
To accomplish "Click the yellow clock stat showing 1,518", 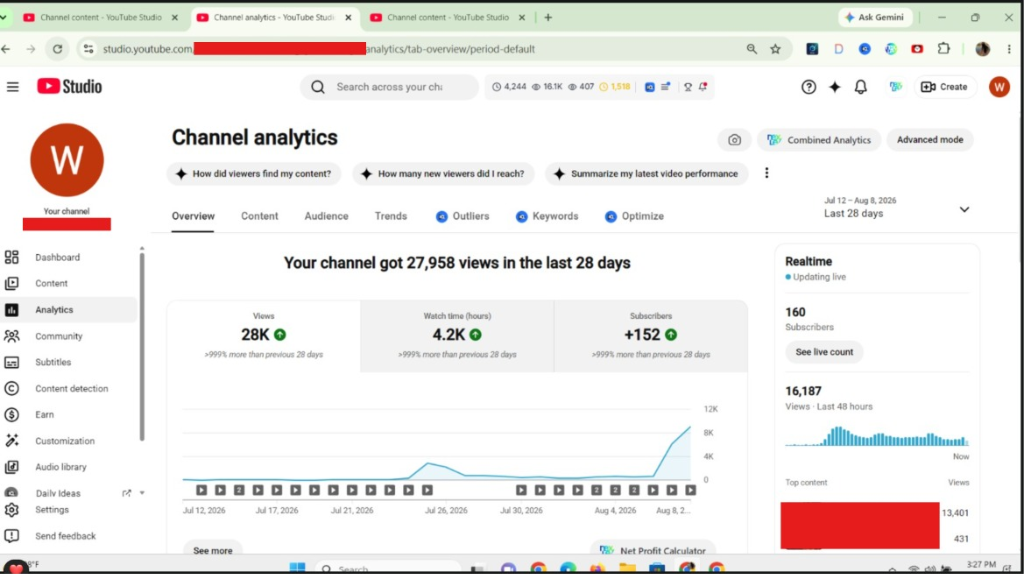I will [x=615, y=87].
